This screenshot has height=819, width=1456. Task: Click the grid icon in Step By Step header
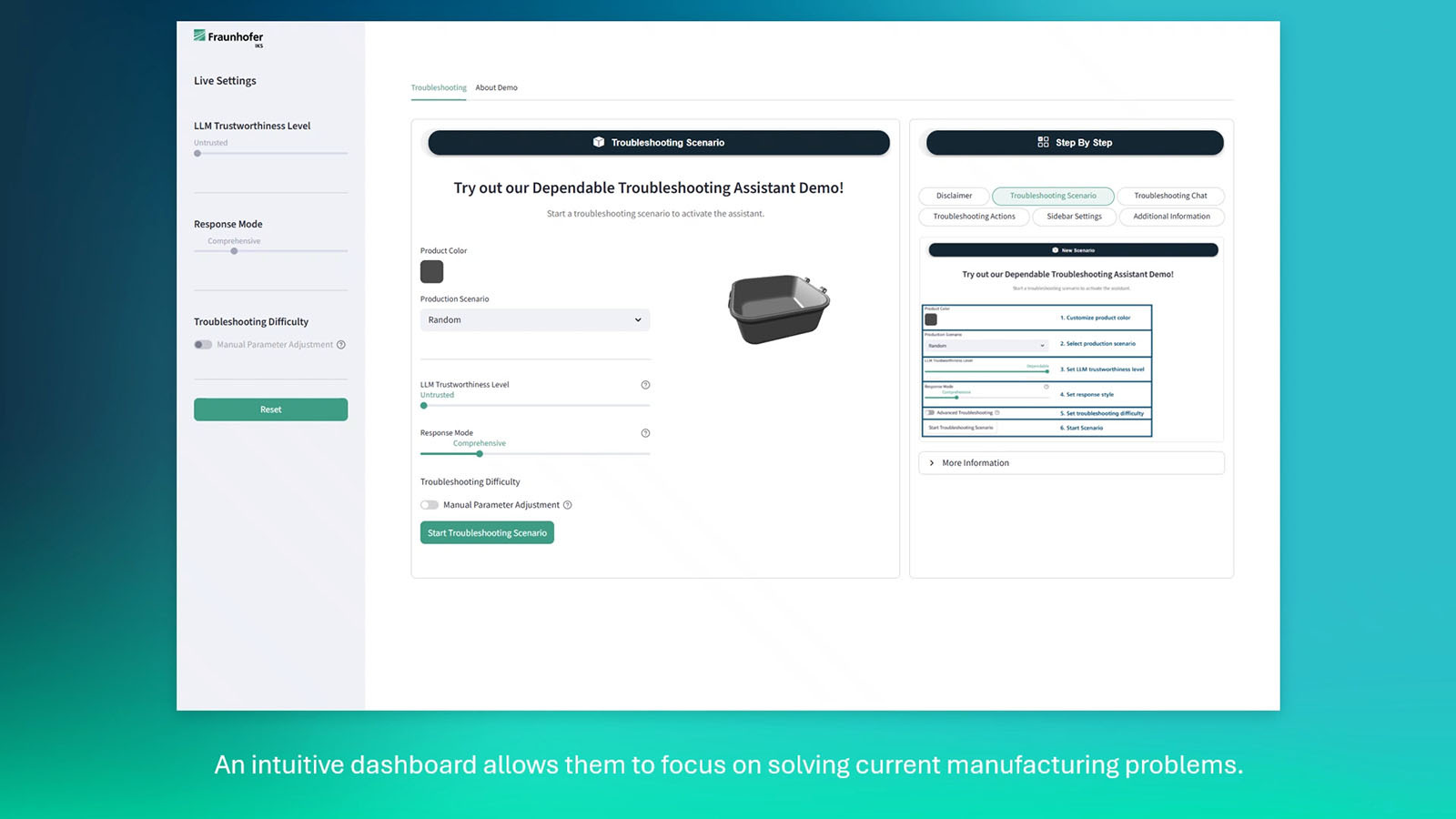[x=1043, y=142]
